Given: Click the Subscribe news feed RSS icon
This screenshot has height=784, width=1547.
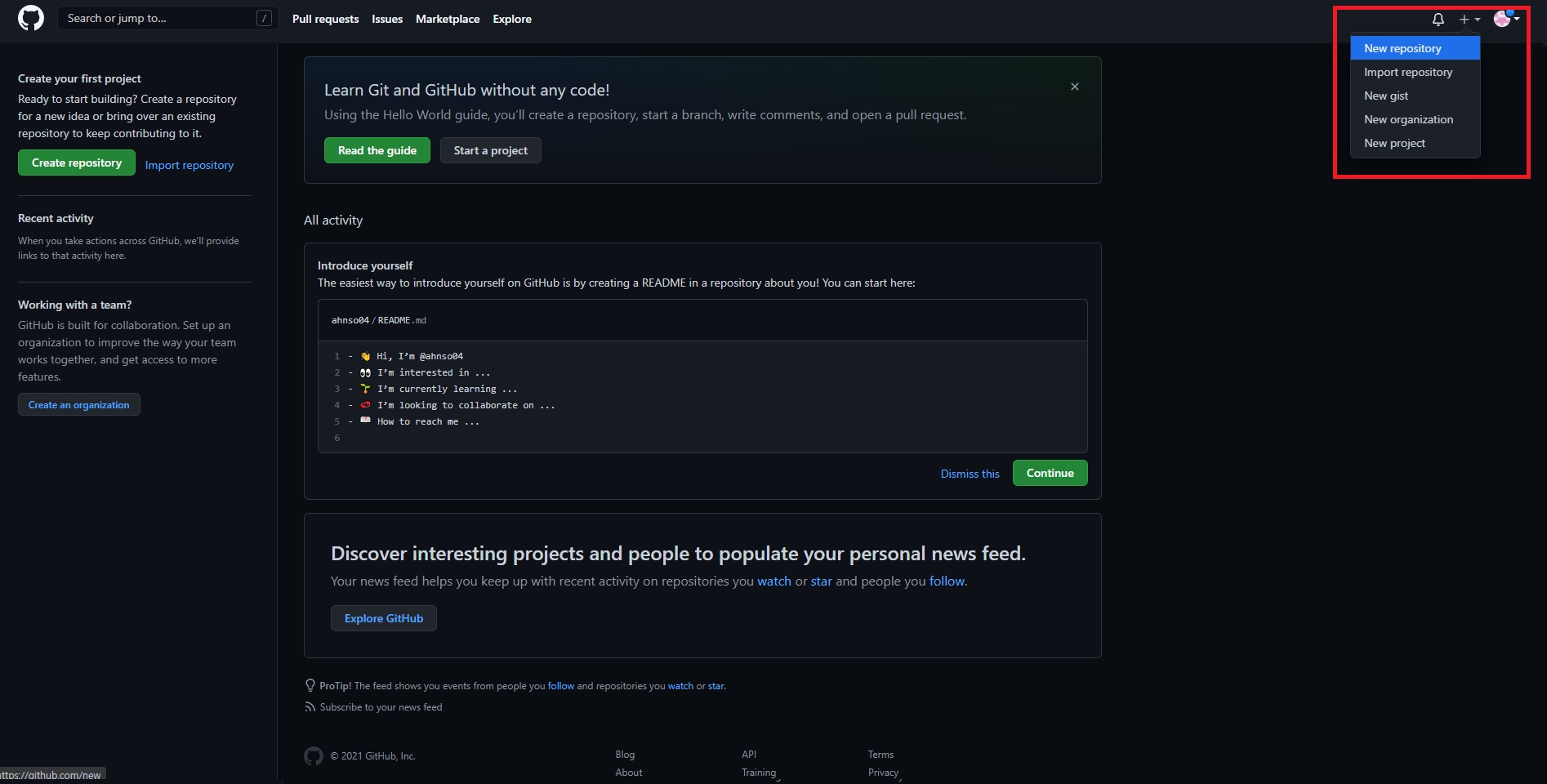Looking at the screenshot, I should click(x=310, y=707).
